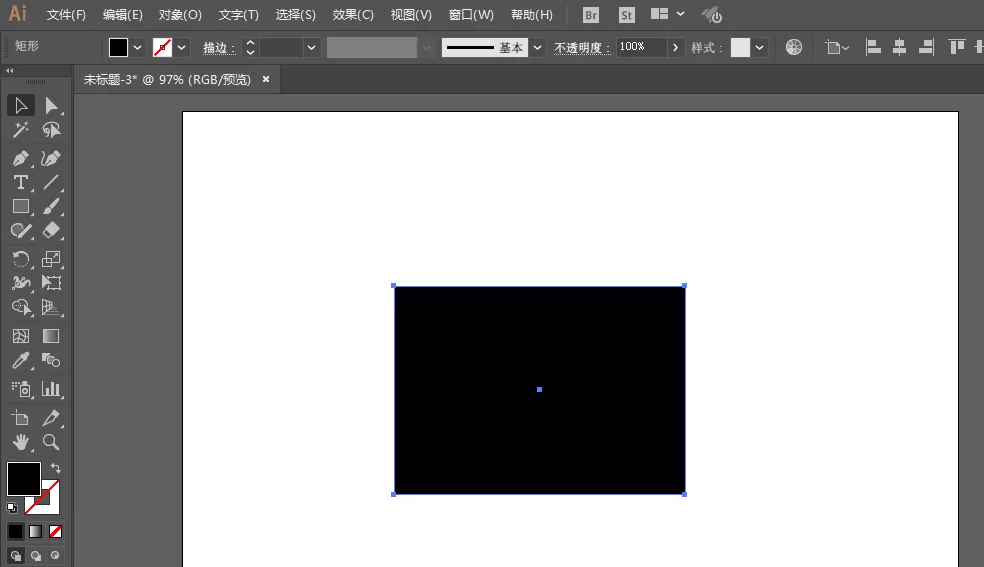Expand the opacity slider arrow
984x567 pixels.
(x=675, y=48)
